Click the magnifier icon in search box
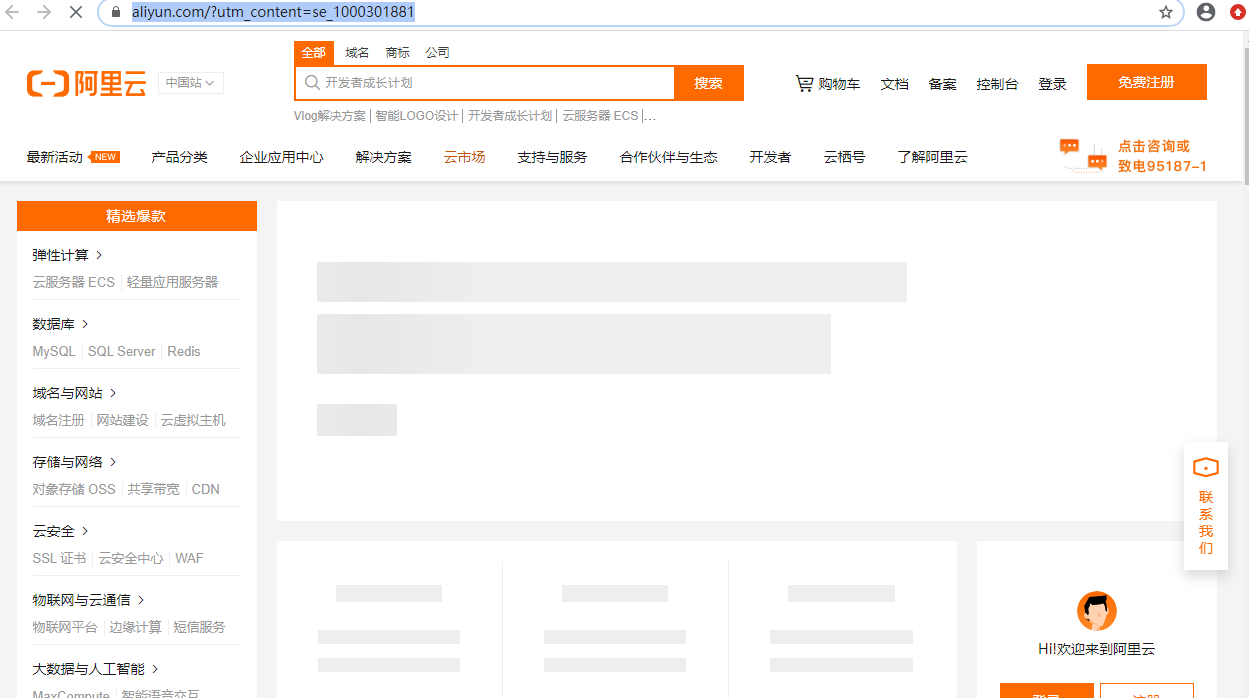1249x698 pixels. tap(311, 83)
